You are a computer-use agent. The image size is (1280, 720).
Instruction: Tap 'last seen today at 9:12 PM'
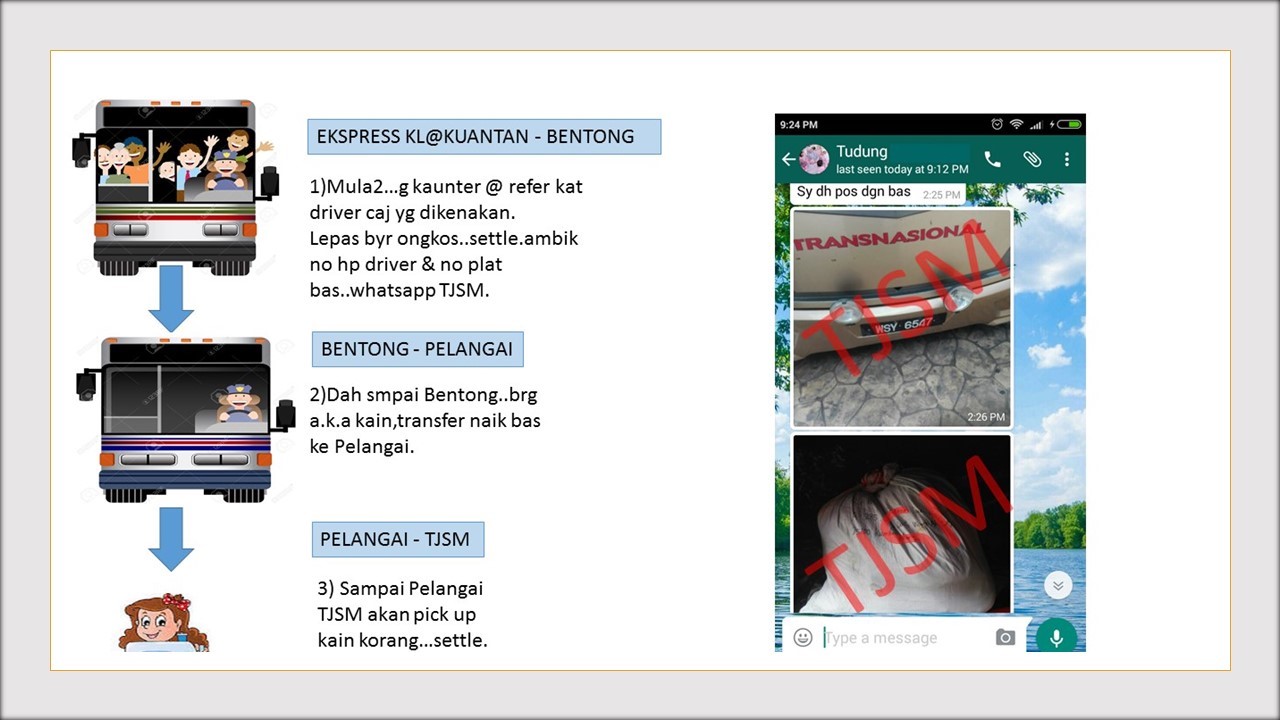902,169
